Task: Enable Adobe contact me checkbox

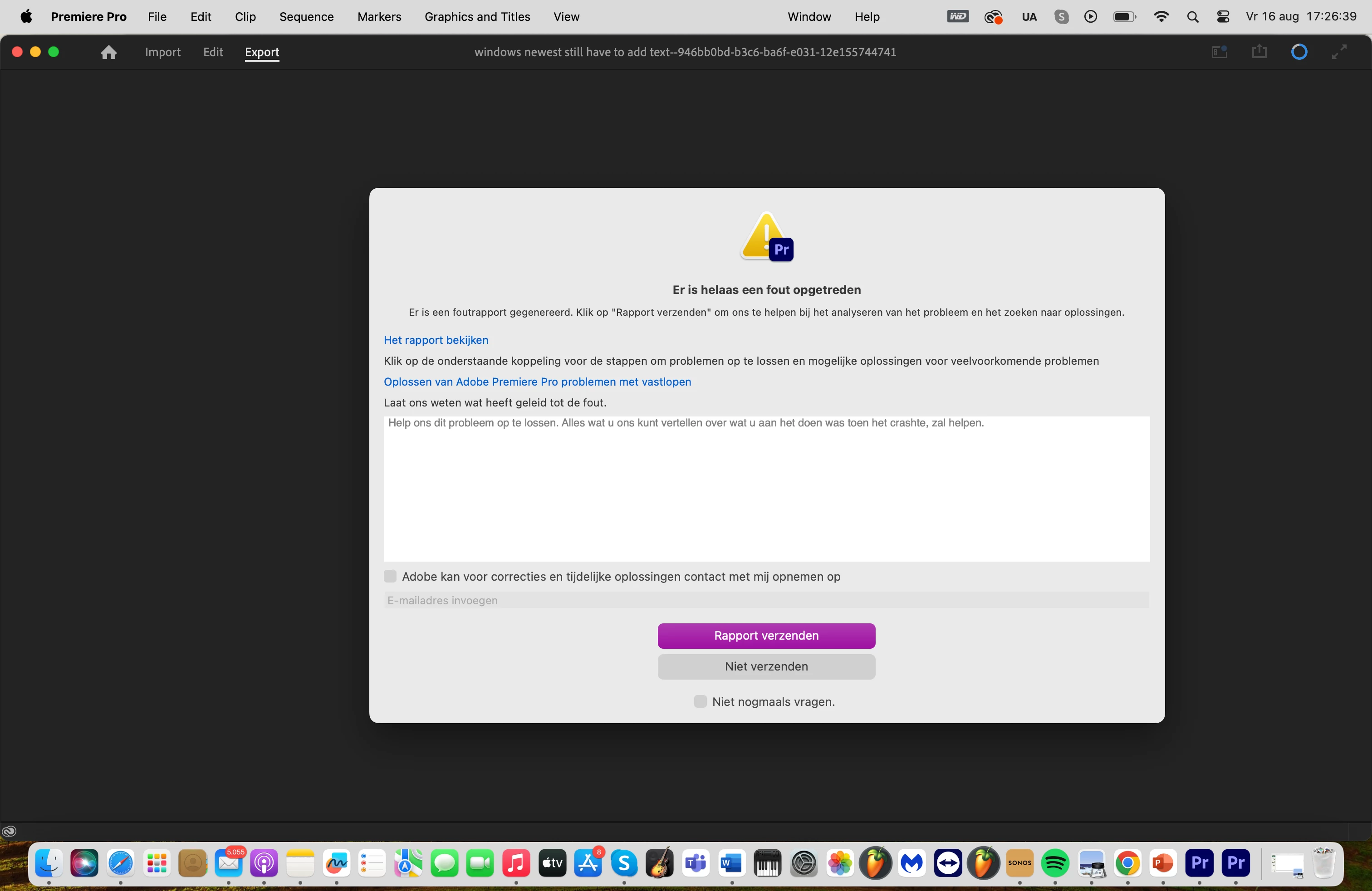Action: point(390,576)
